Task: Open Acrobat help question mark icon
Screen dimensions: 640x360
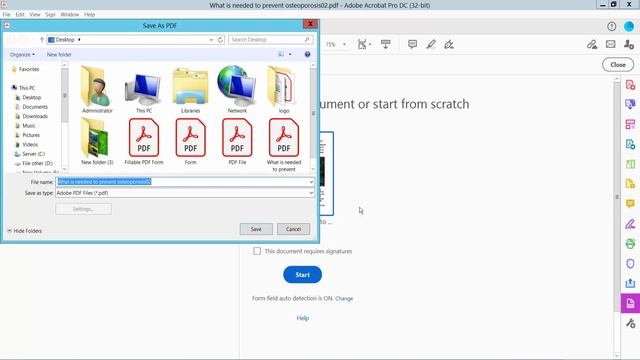Action: tap(611, 27)
